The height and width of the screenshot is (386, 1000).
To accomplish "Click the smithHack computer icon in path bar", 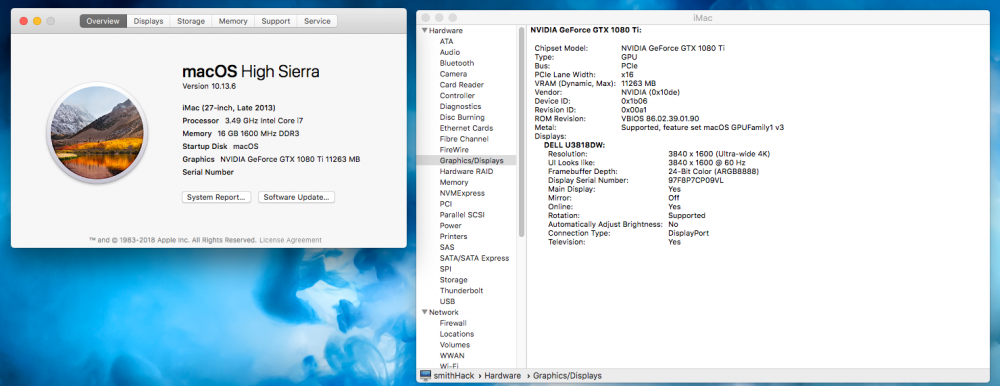I will click(x=425, y=376).
